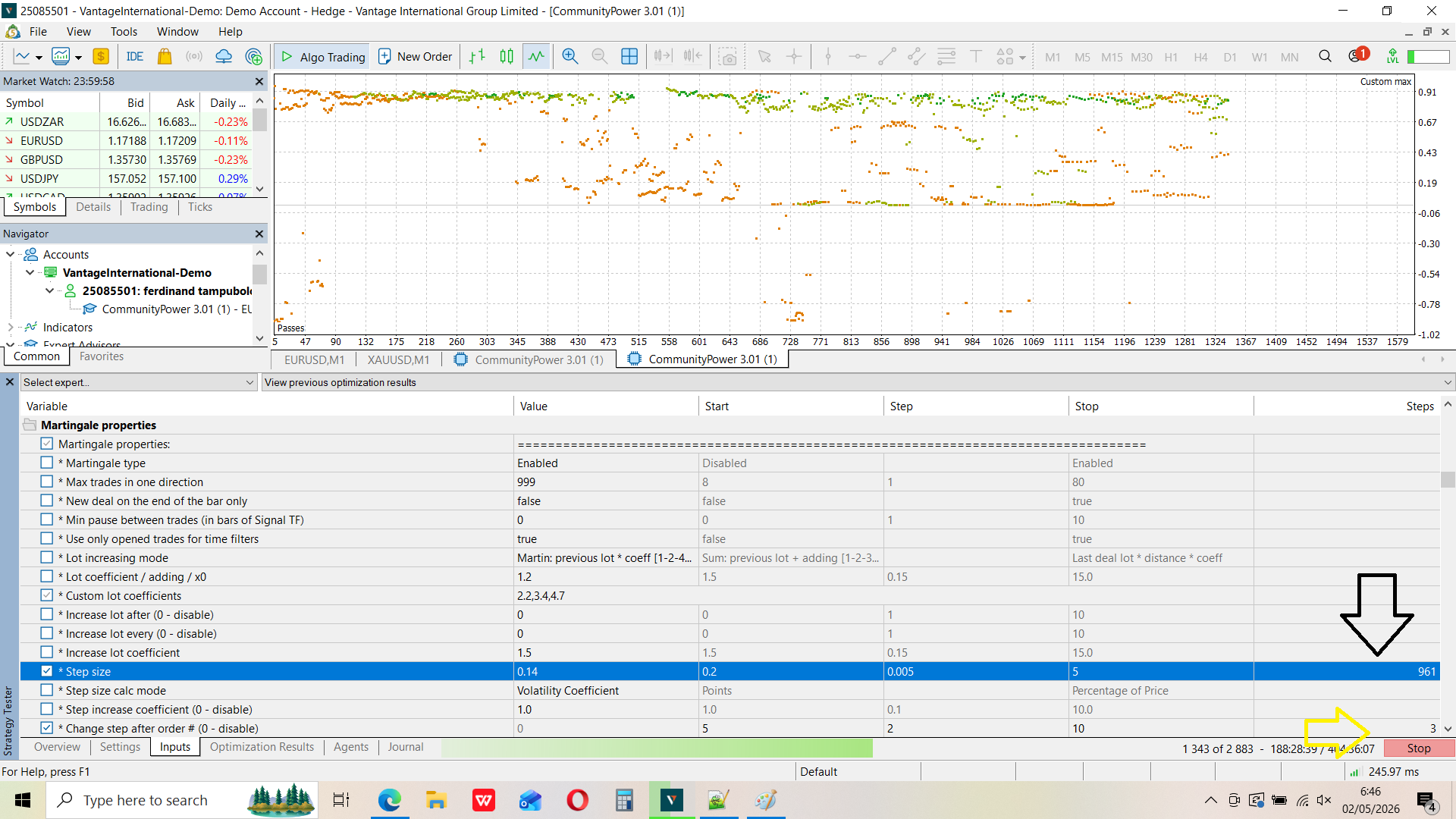The height and width of the screenshot is (819, 1456).
Task: Tile chart windows with grid icon
Action: (x=629, y=57)
